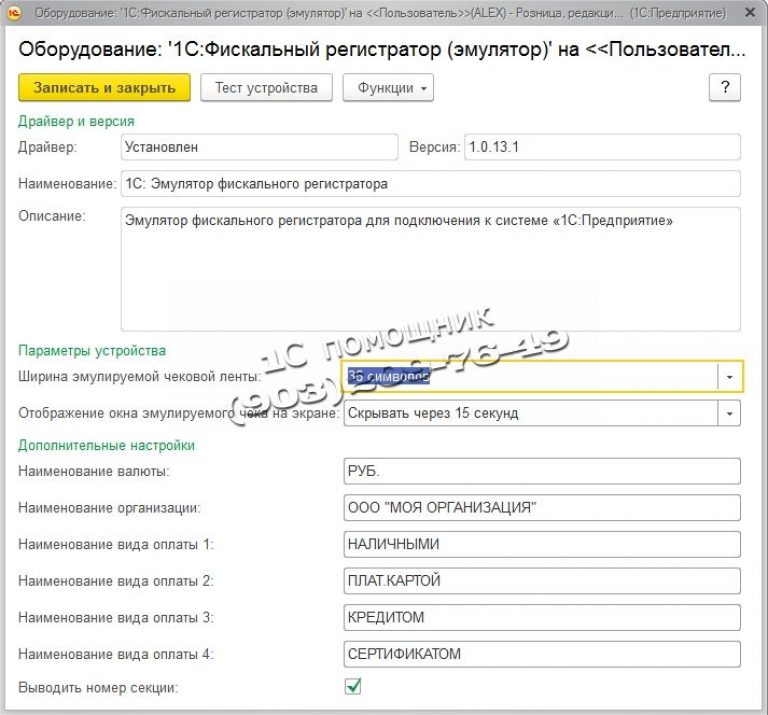
Task: Edit payment type 3 field 'КРЕДИТОМ'
Action: [x=540, y=617]
